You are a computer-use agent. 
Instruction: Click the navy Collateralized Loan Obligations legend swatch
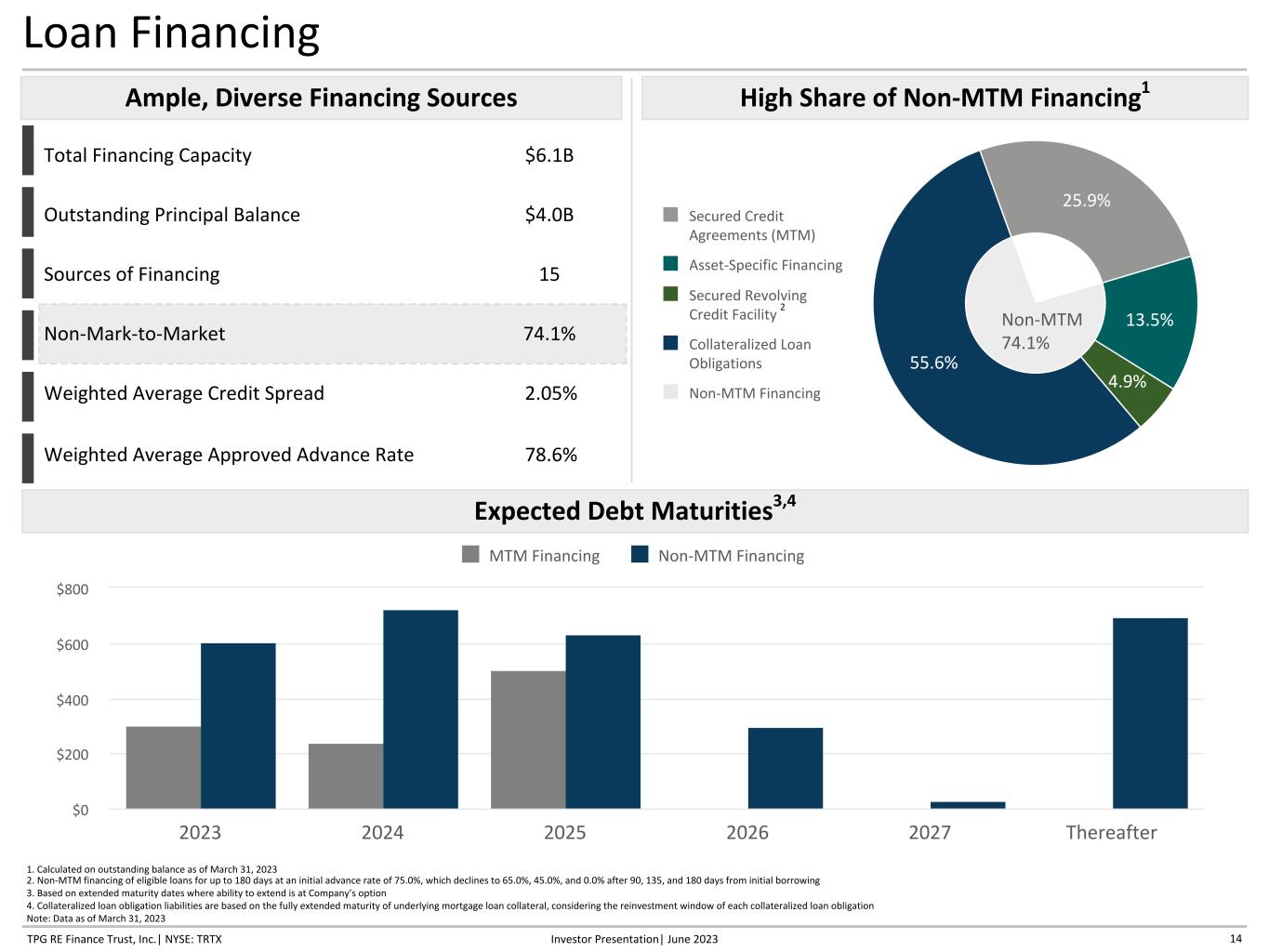tap(670, 343)
